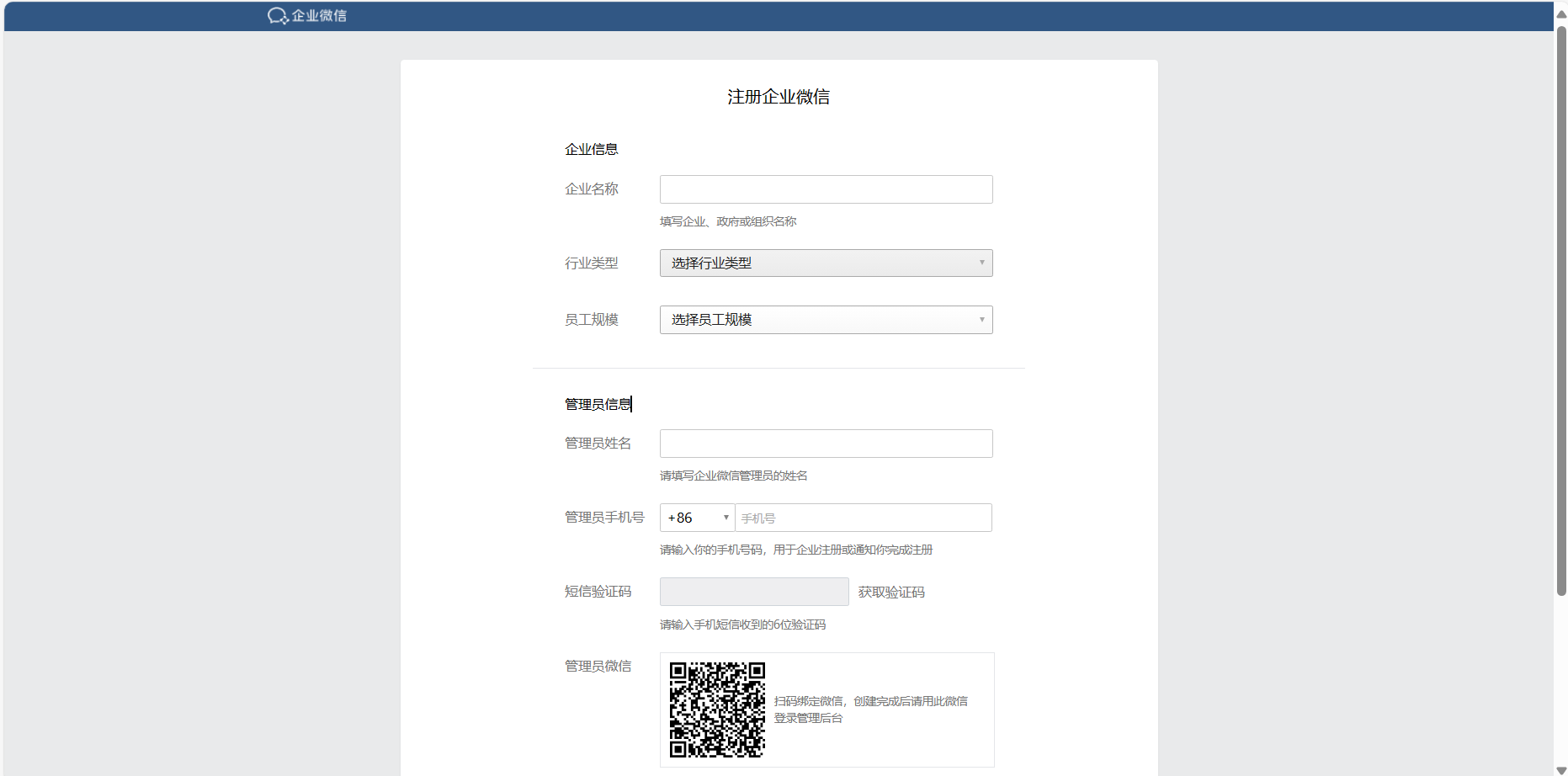Click the 管理员信息 section heading

pyautogui.click(x=598, y=404)
